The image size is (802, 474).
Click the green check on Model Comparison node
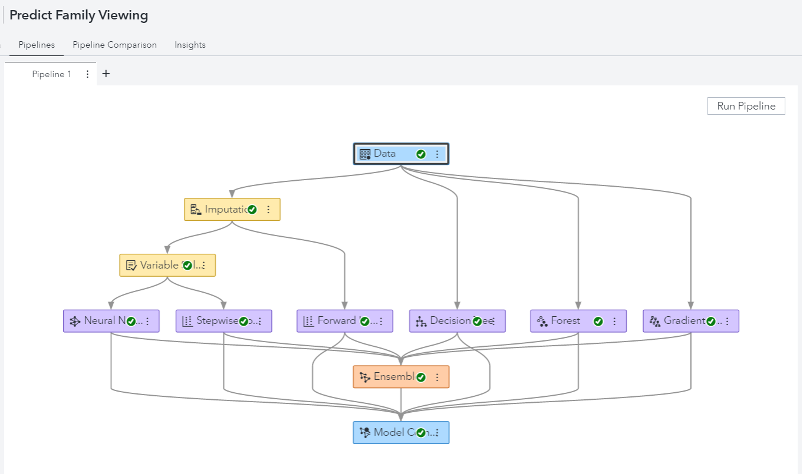click(421, 433)
